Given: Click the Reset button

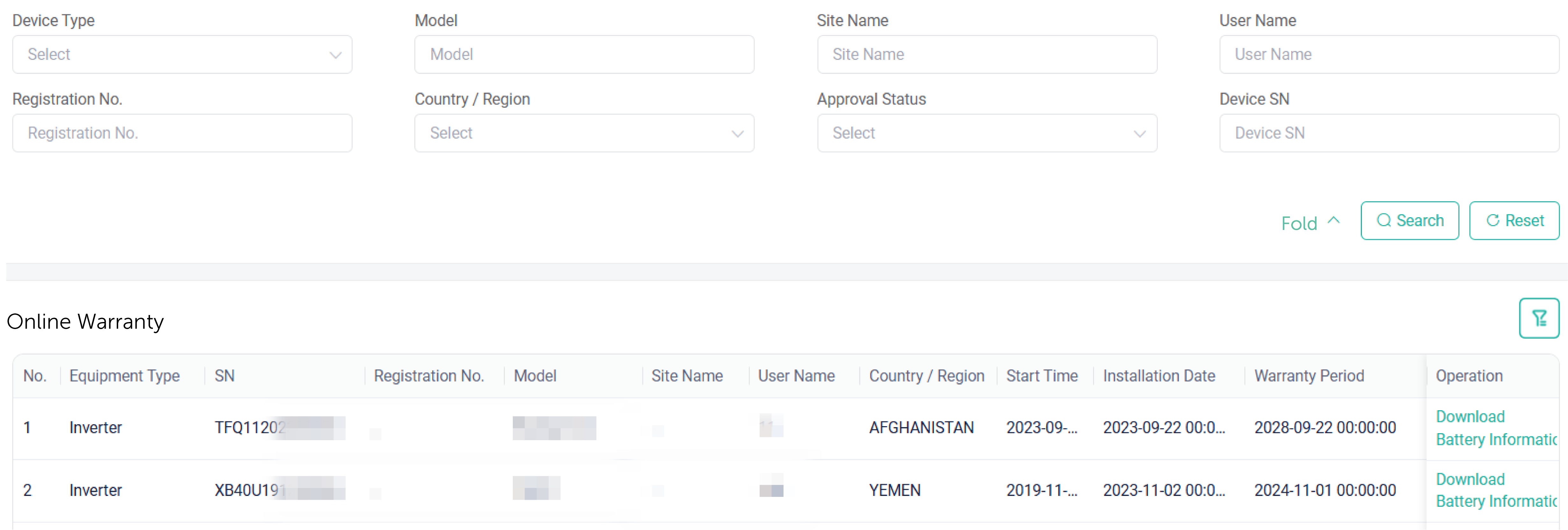Looking at the screenshot, I should (x=1514, y=220).
